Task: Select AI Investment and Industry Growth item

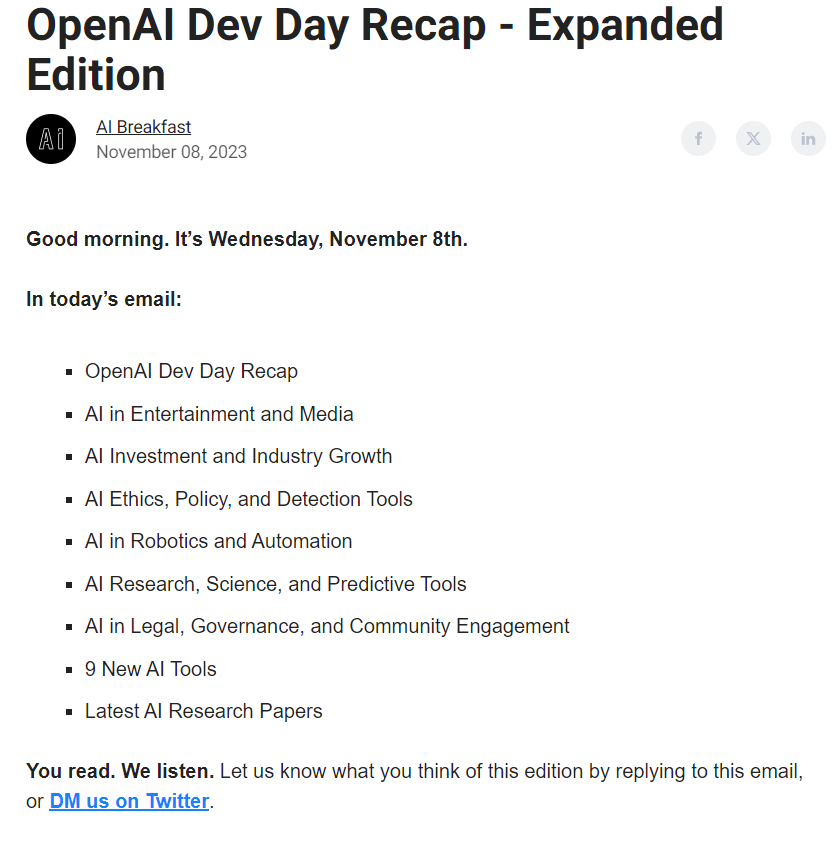Action: (x=238, y=456)
